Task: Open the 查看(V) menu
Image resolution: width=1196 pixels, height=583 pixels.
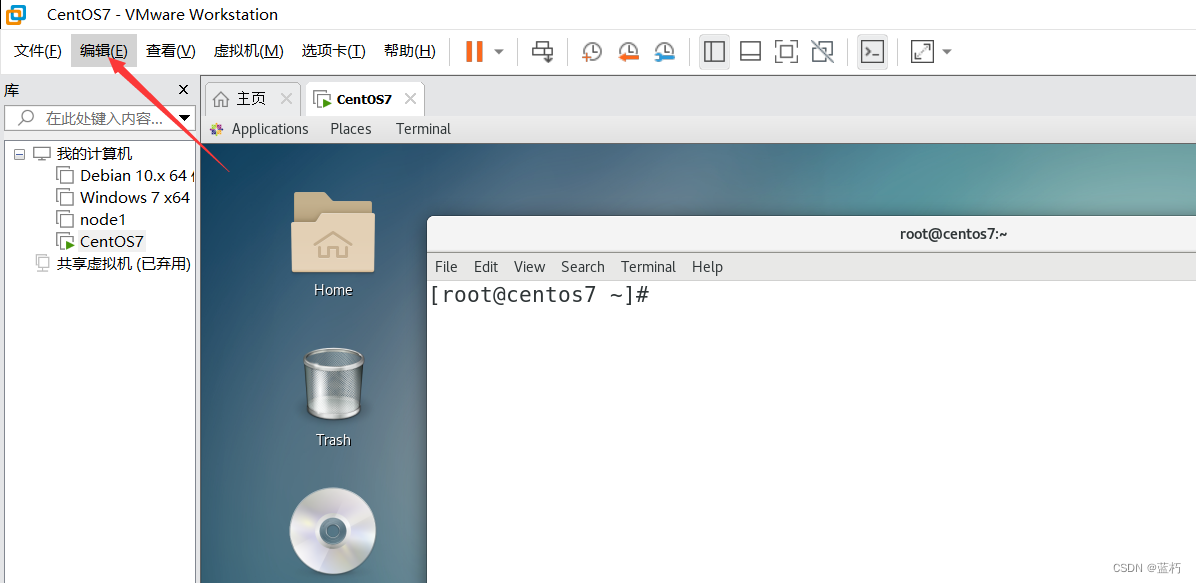Action: (x=171, y=51)
